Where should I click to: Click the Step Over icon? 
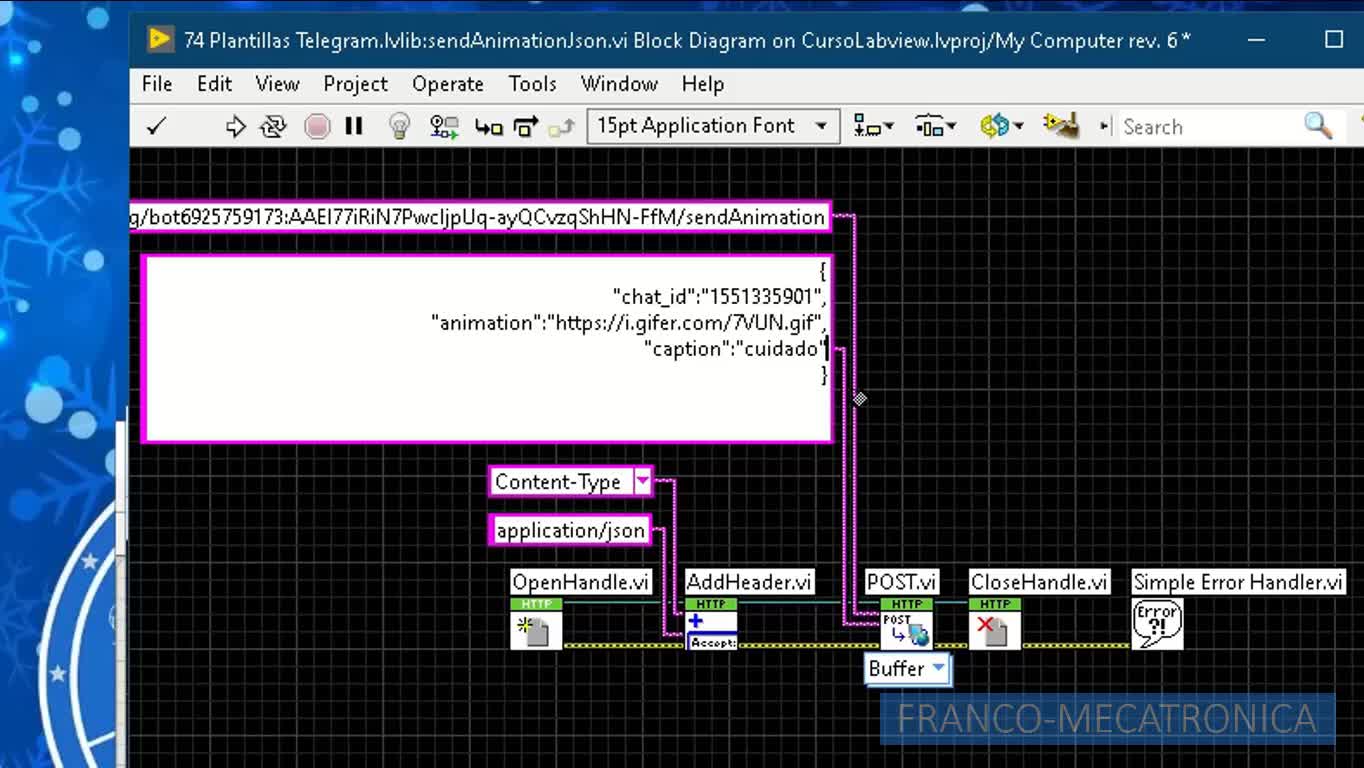[x=526, y=126]
